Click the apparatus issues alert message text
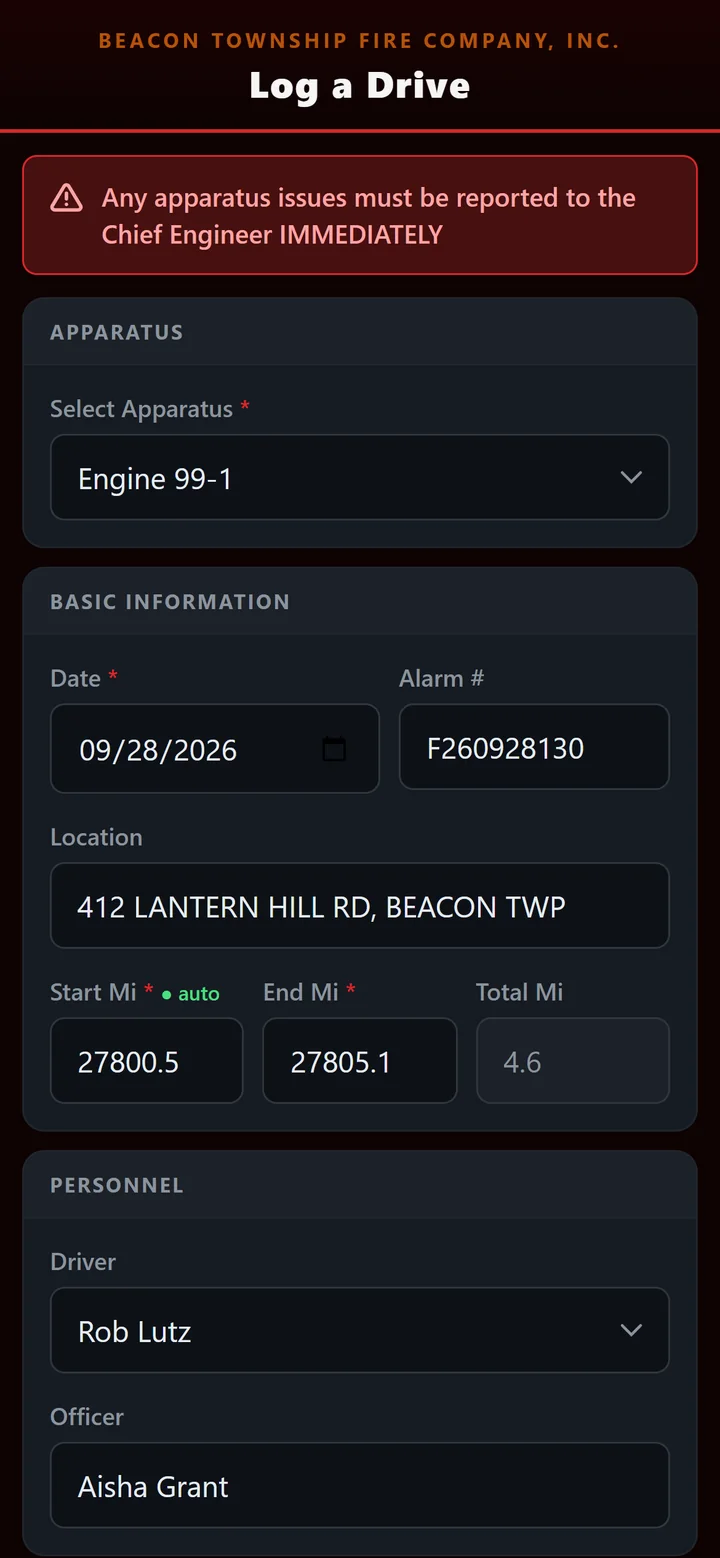Viewport: 720px width, 1558px height. (x=368, y=216)
